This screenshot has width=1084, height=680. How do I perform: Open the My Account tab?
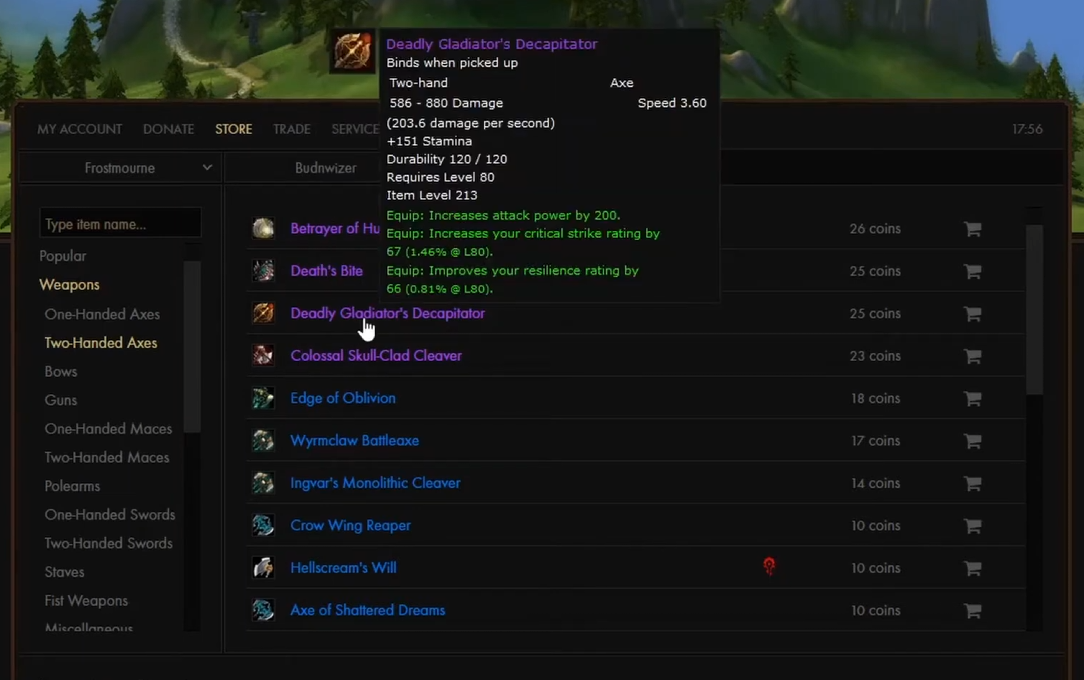tap(80, 129)
